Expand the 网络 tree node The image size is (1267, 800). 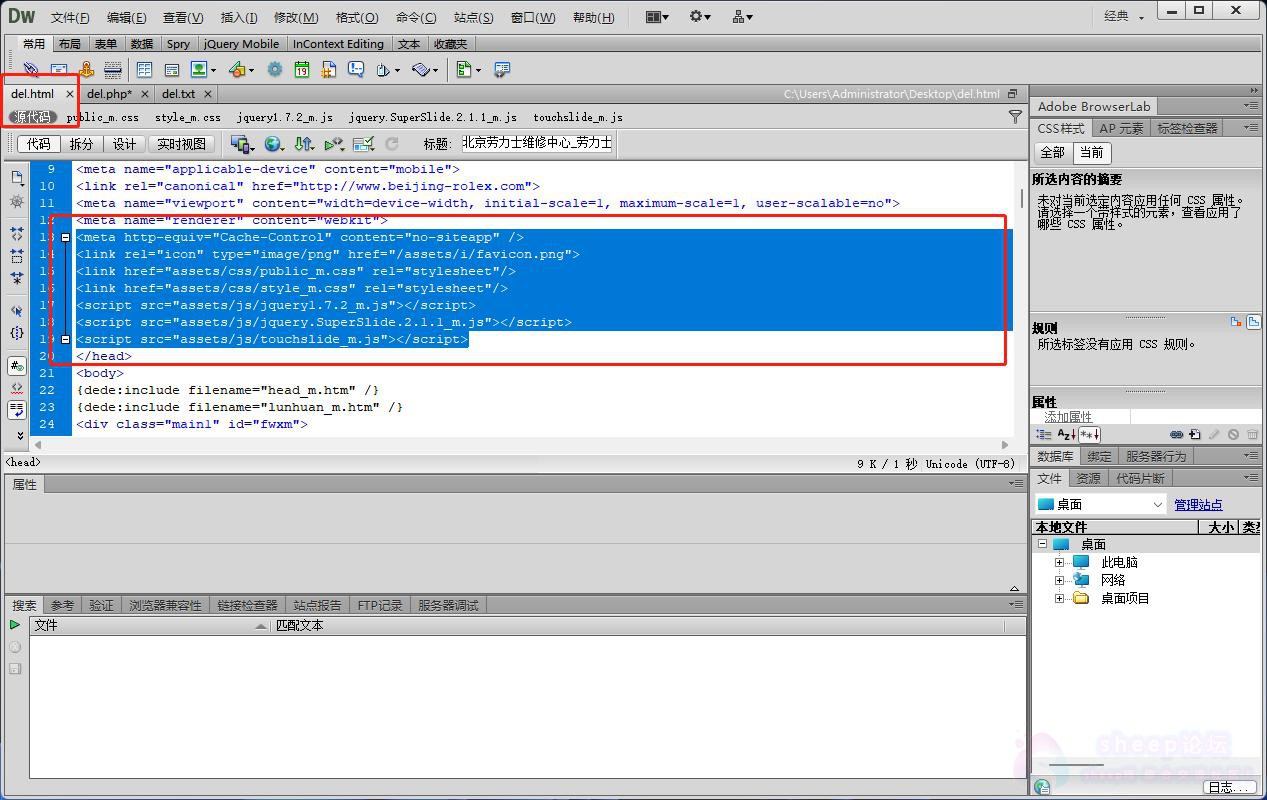tap(1059, 579)
